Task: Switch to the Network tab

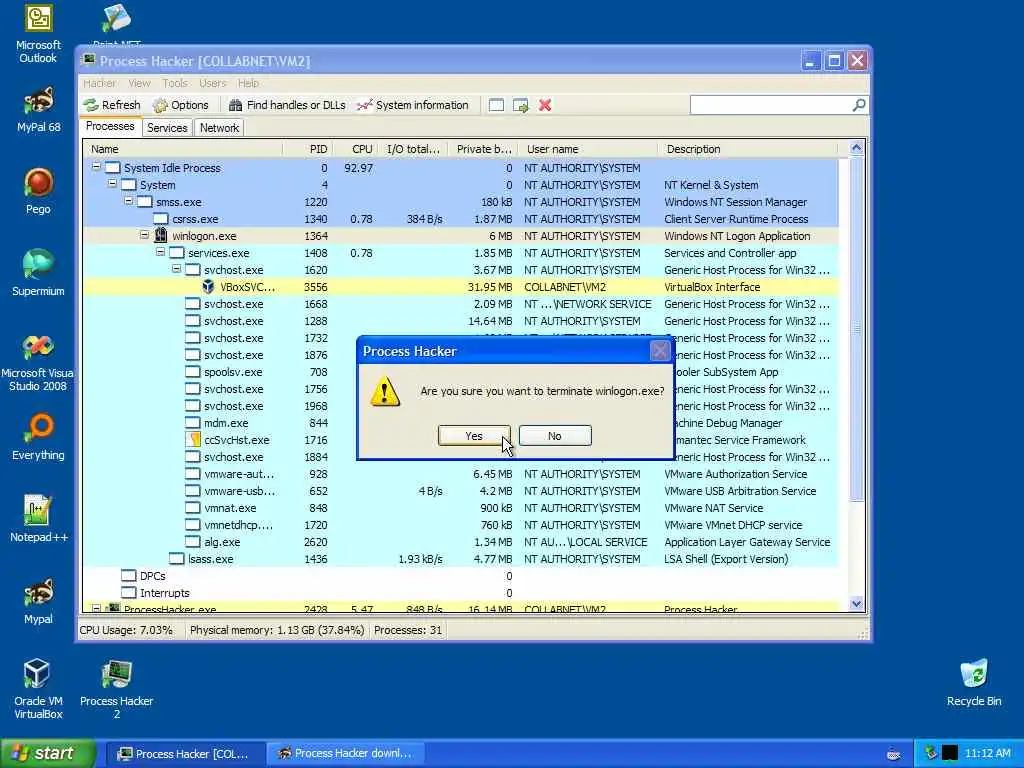Action: point(219,128)
